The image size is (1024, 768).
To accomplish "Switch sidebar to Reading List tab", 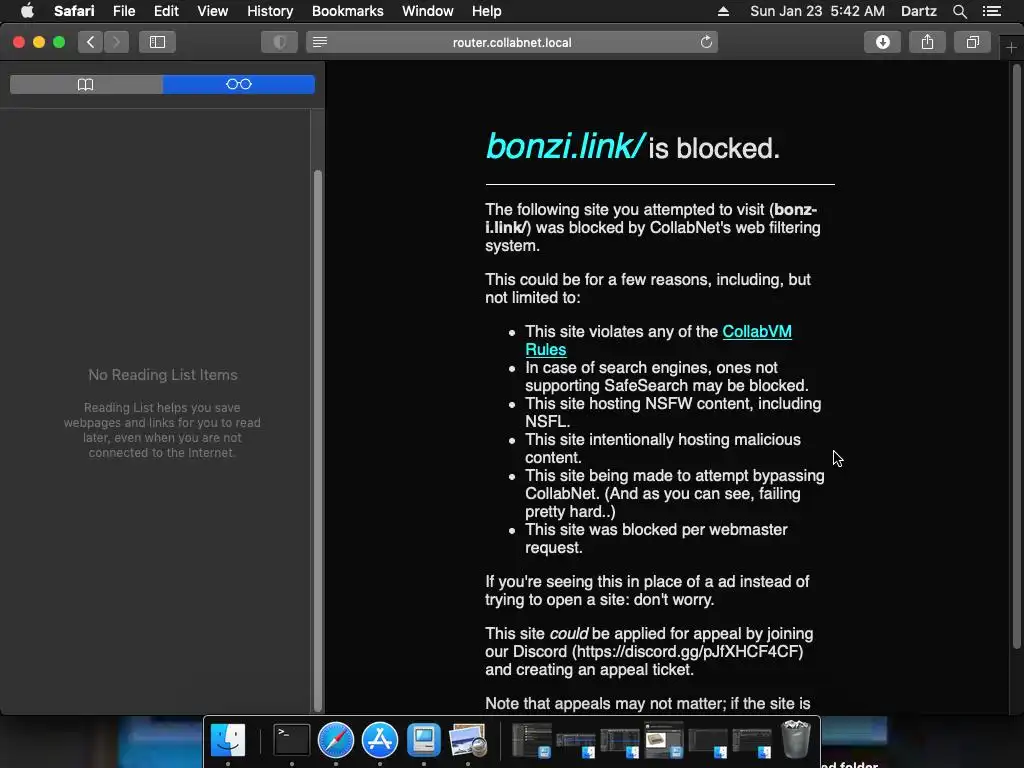I will pos(238,84).
